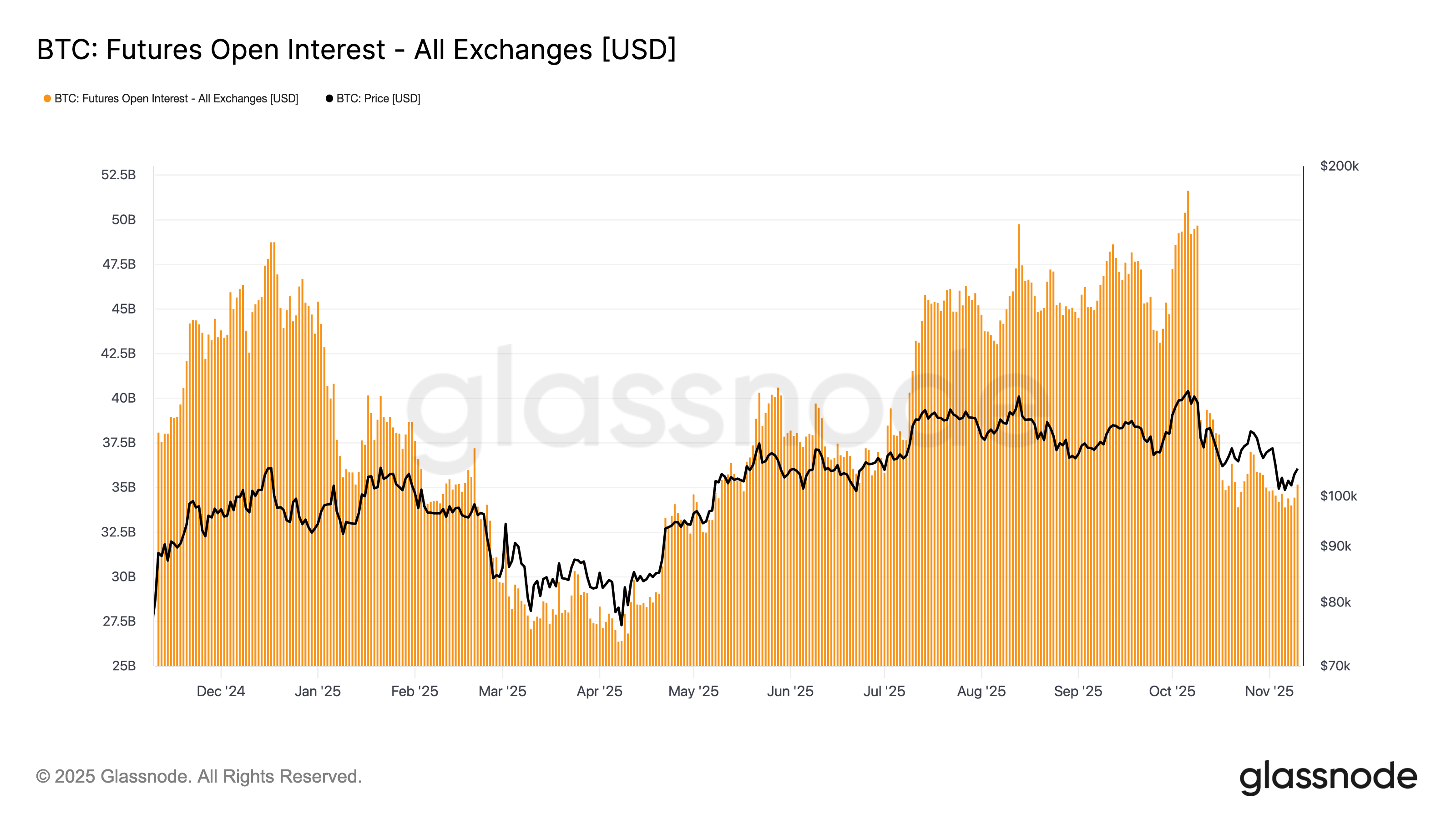Click the $200k right axis price label

click(x=1339, y=166)
